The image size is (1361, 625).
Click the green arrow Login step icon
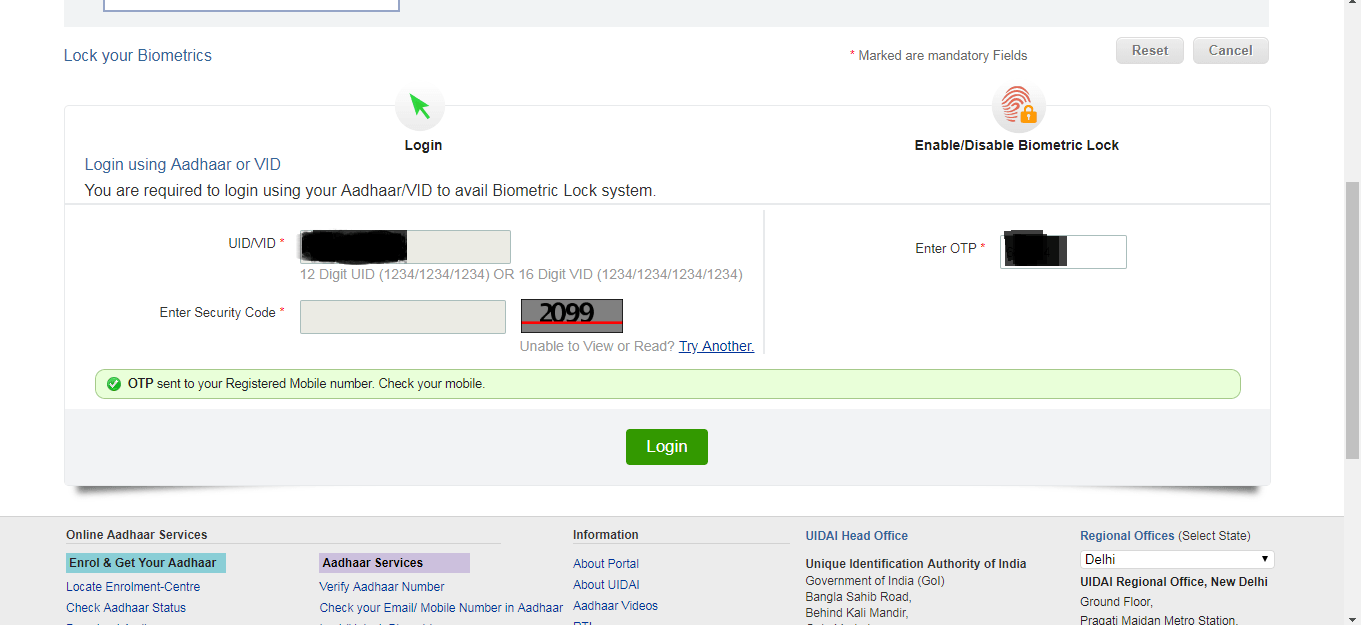[420, 106]
